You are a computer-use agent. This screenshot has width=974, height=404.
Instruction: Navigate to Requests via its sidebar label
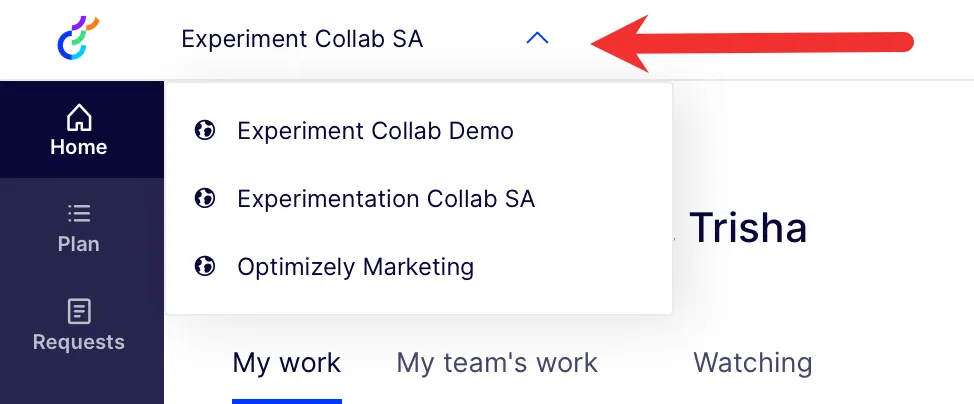79,342
